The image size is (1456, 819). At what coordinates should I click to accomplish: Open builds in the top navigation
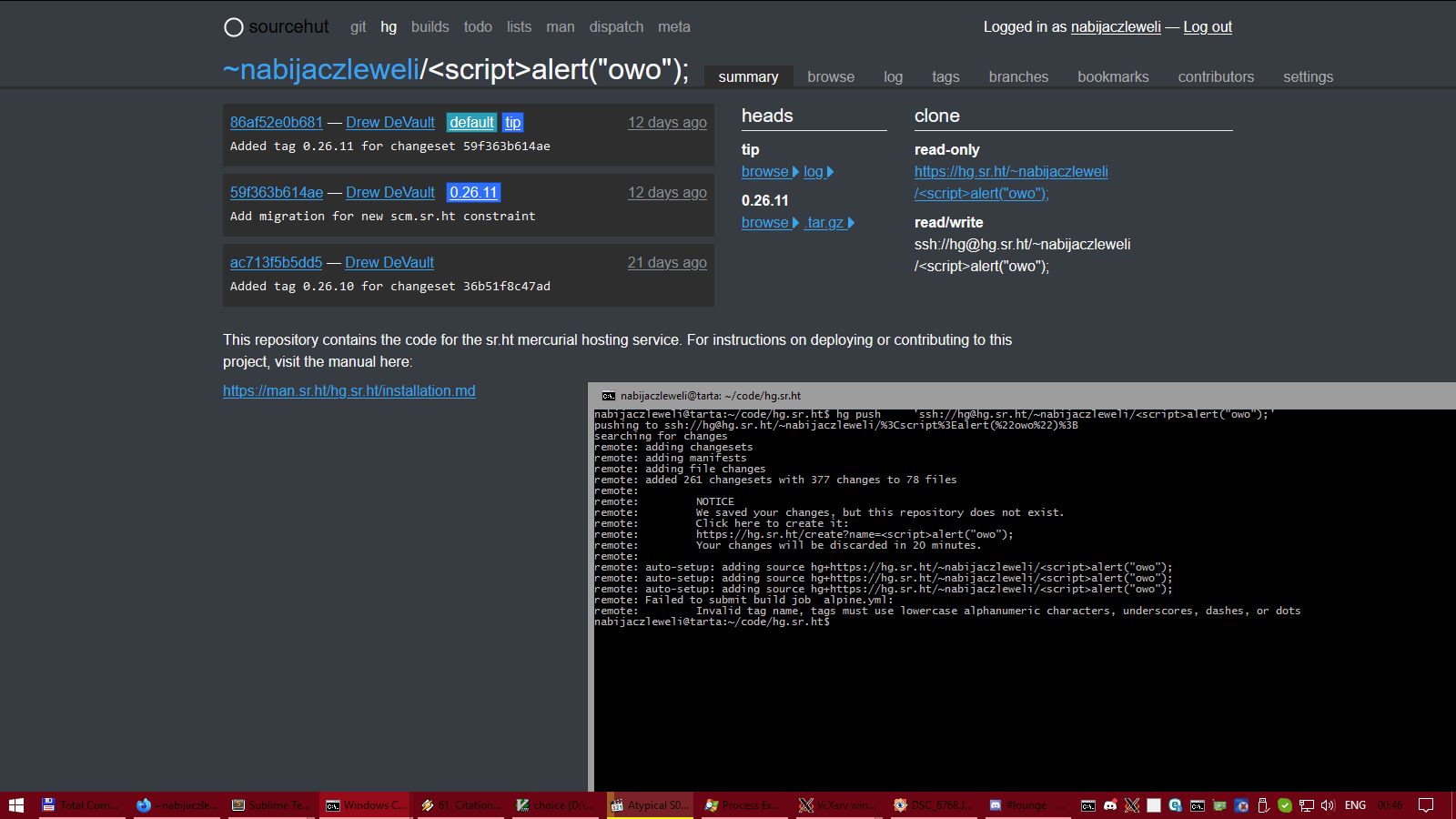430,27
